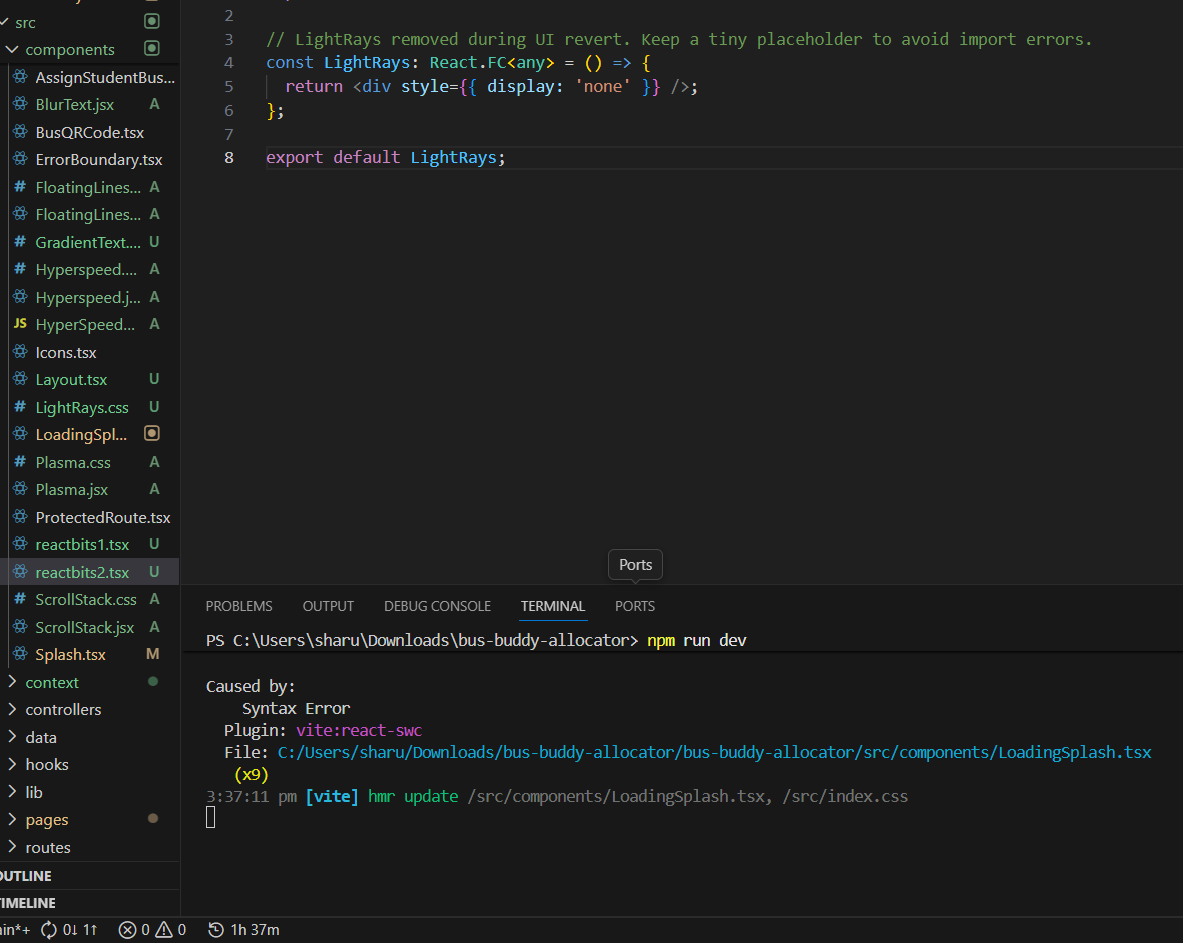1183x943 pixels.
Task: Open the DEBUG CONSOLE tab
Action: point(437,606)
